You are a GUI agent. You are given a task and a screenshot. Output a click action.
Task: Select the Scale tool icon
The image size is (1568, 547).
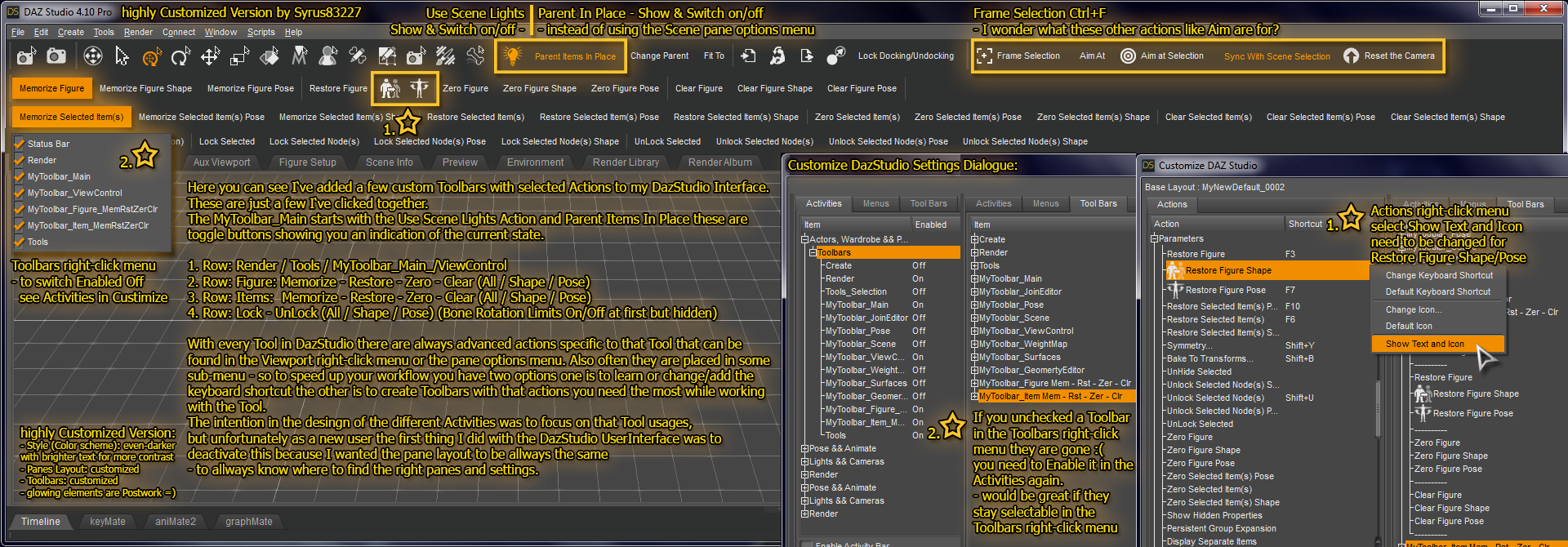[x=240, y=56]
